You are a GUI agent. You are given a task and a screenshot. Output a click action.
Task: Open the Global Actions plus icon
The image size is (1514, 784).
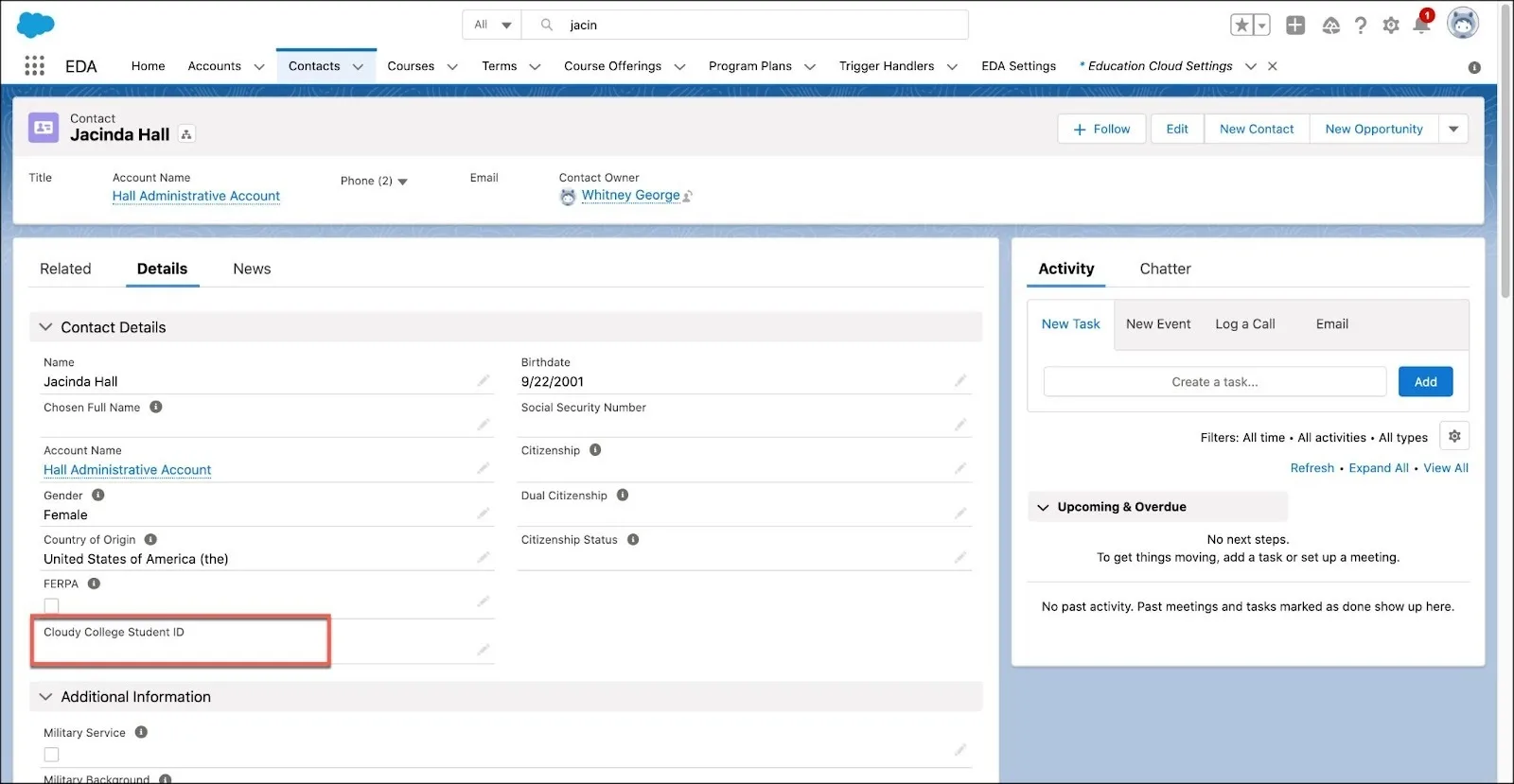[x=1295, y=26]
